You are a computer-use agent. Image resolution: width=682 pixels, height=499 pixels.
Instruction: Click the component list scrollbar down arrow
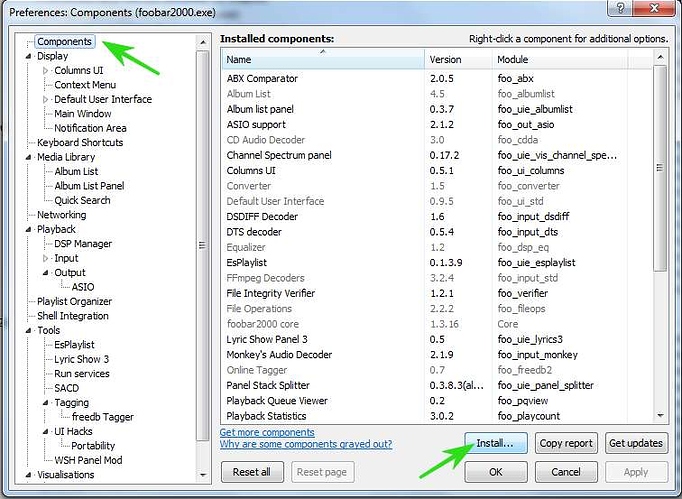pos(660,416)
